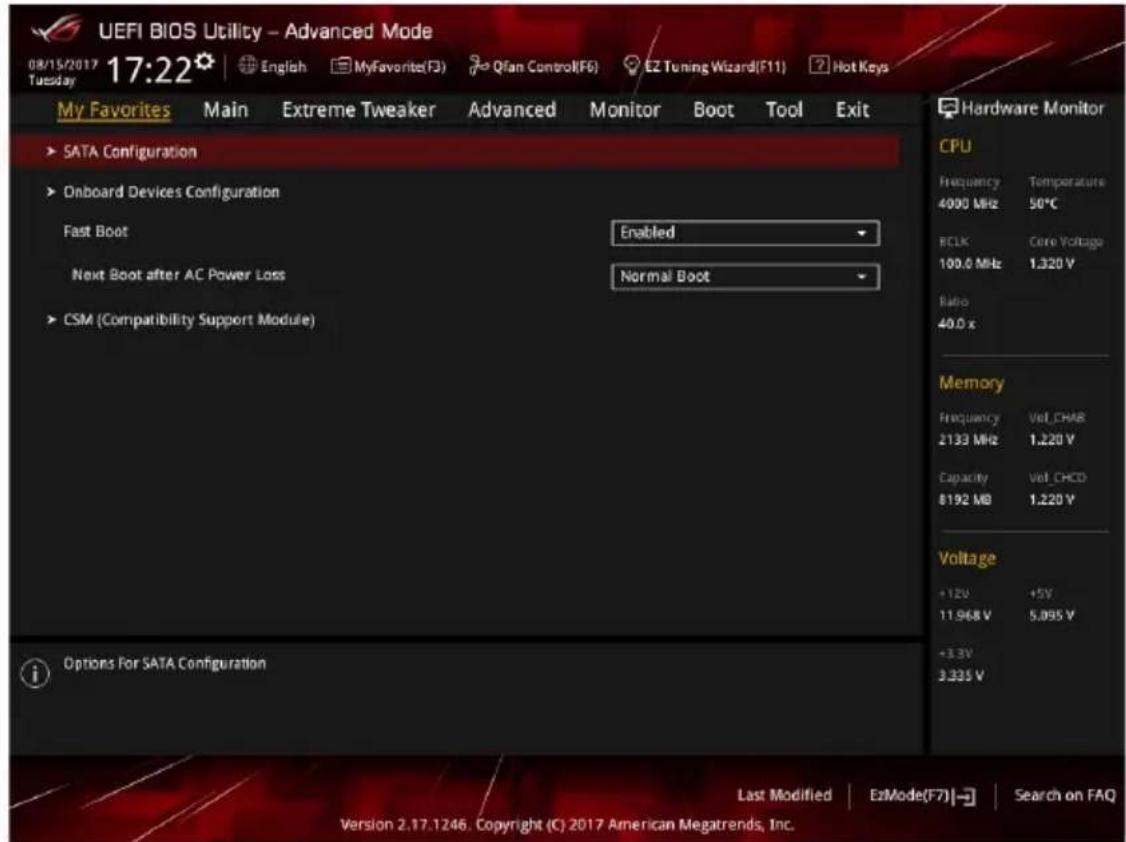Open Next Boot after AC Power Loss dropdown
The height and width of the screenshot is (842, 1126).
click(745, 276)
